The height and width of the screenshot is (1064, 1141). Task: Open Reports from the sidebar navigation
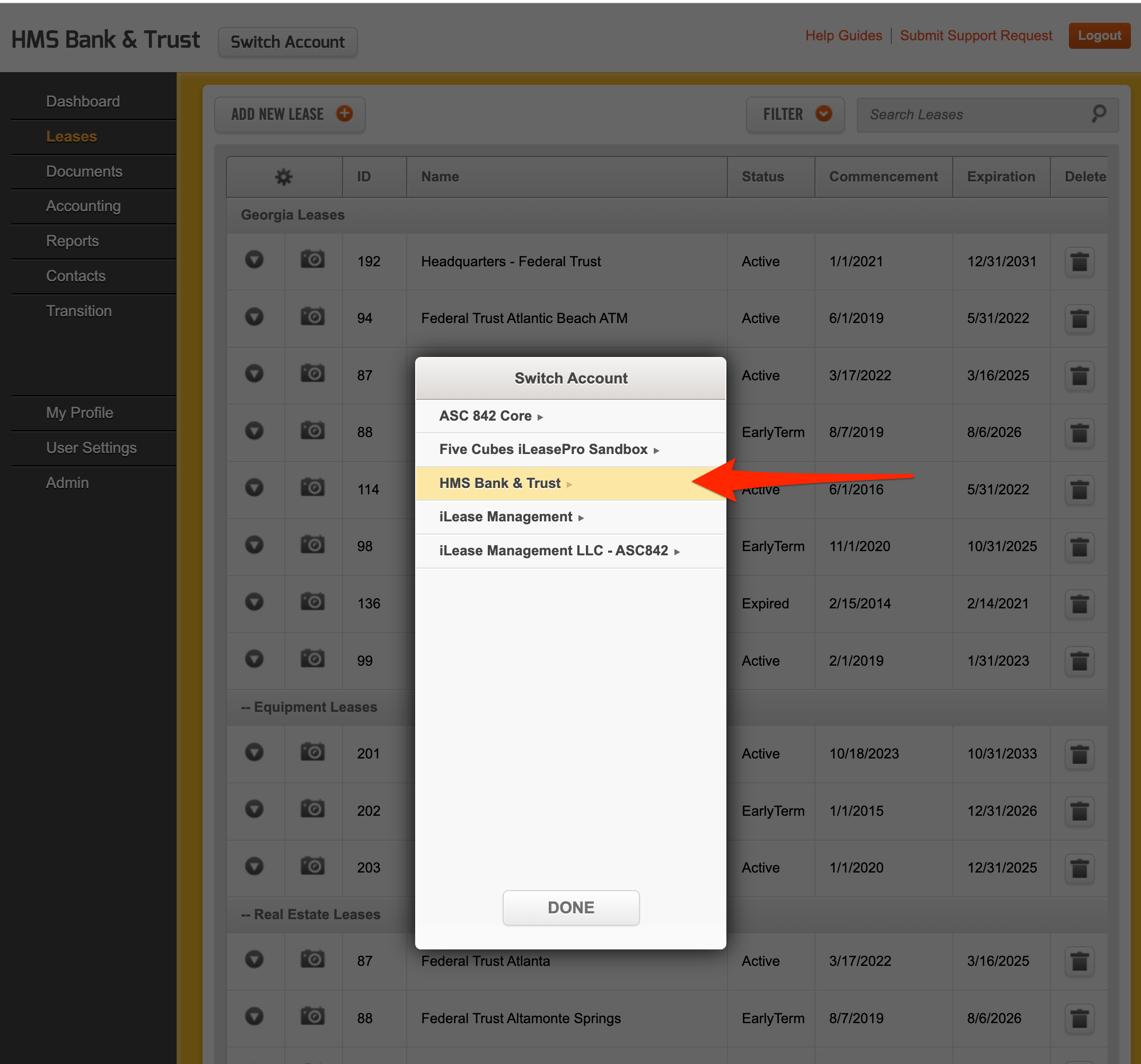(x=72, y=241)
